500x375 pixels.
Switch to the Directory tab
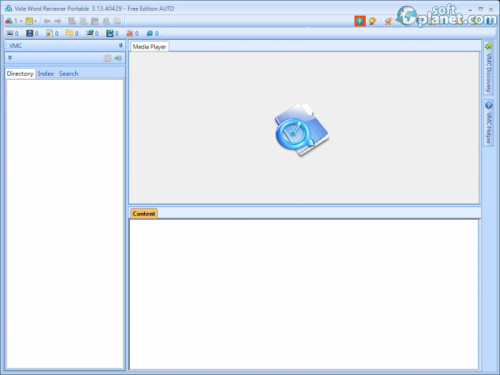click(20, 73)
